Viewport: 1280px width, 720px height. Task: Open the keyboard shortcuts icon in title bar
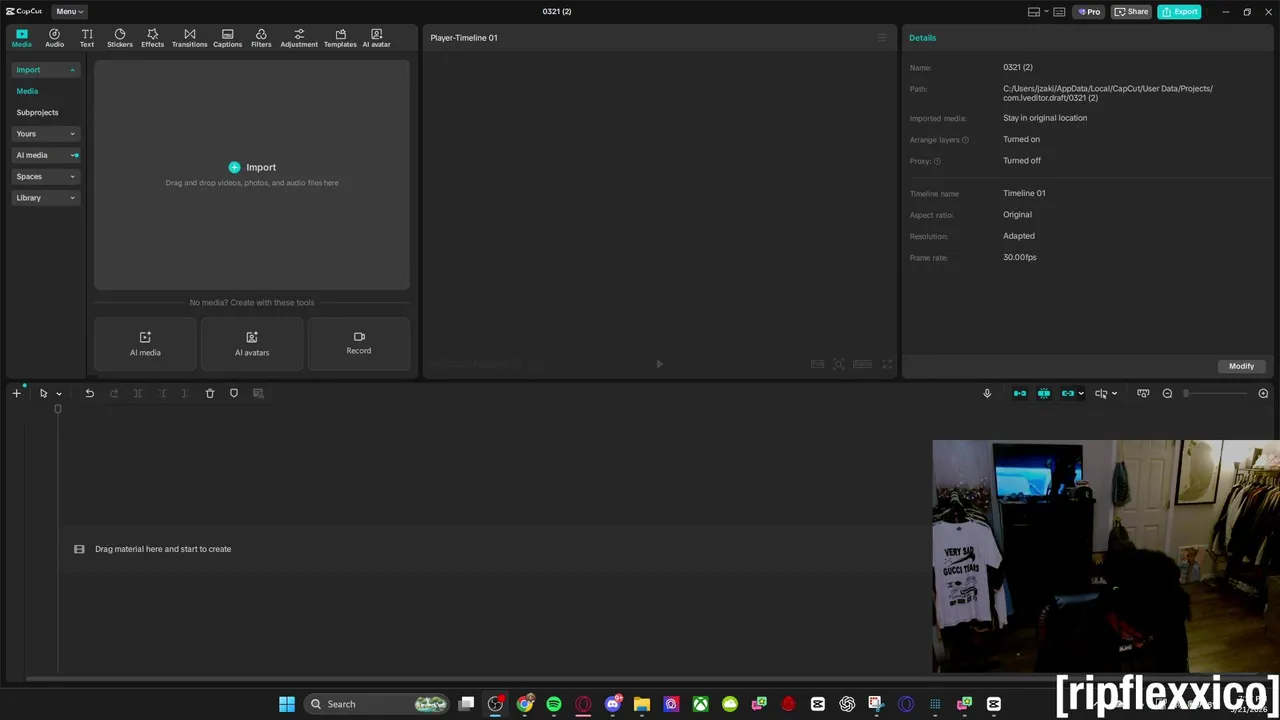[1059, 12]
